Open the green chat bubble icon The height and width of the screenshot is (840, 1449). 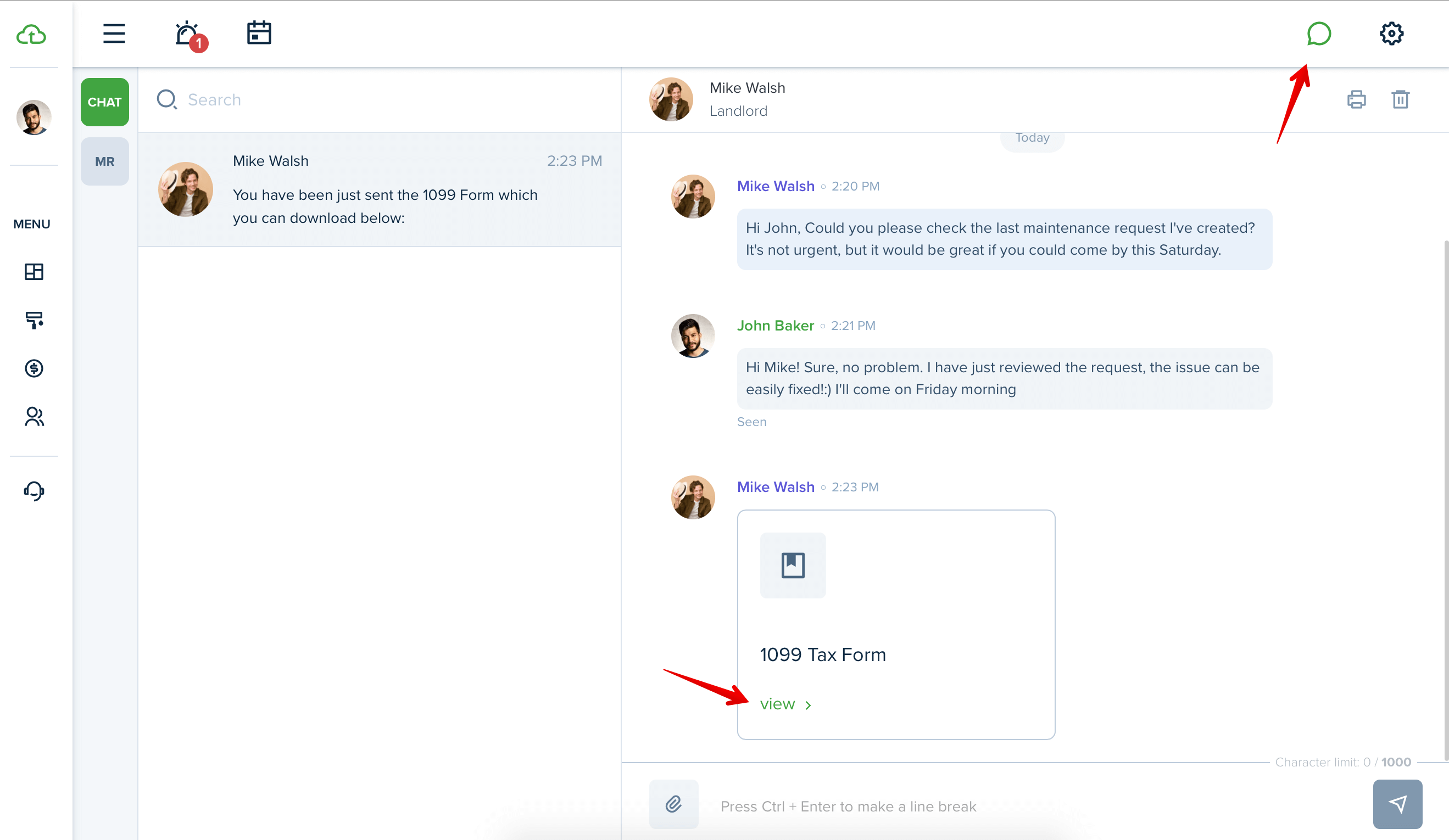pyautogui.click(x=1318, y=34)
